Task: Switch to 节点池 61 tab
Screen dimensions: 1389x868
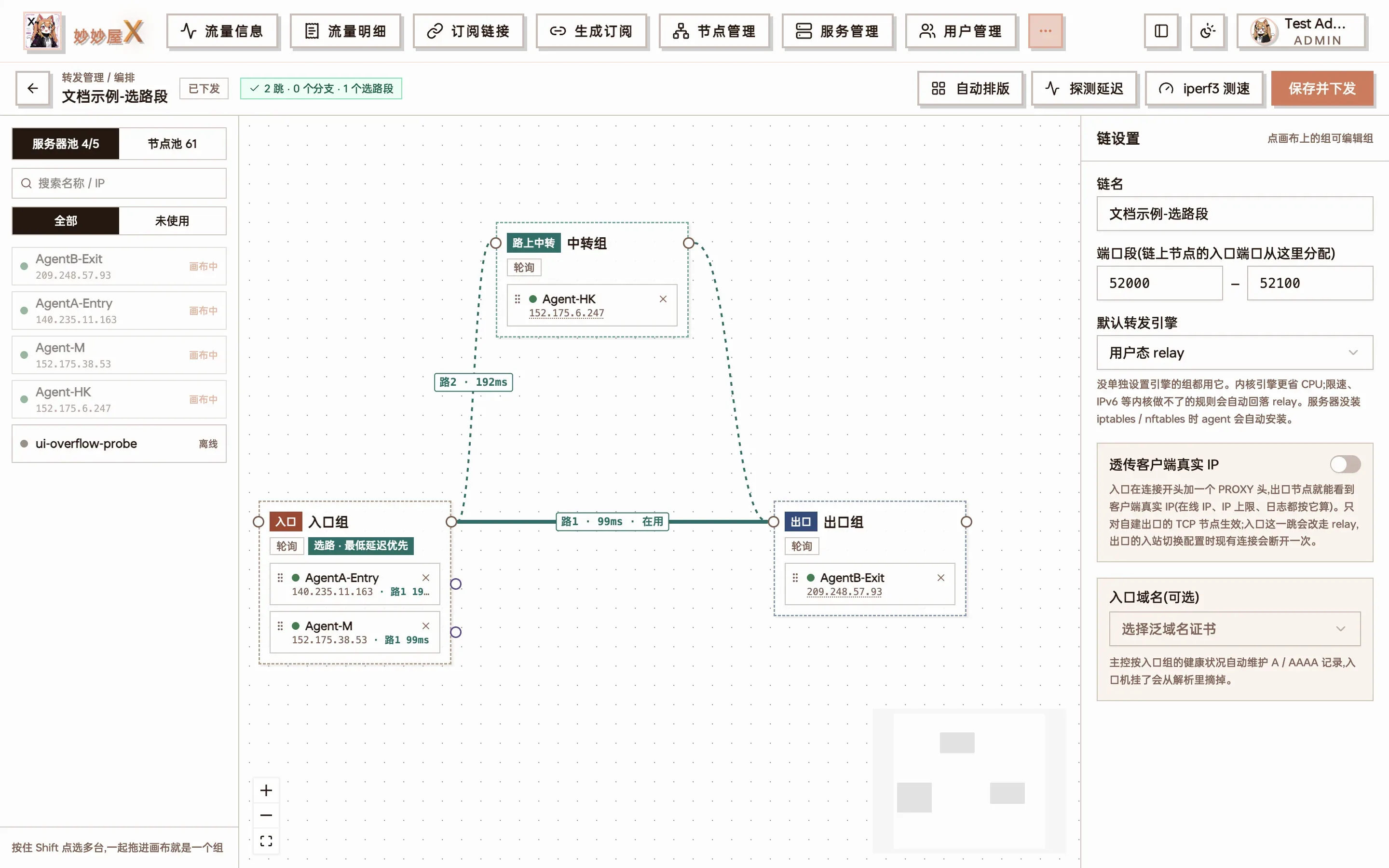Action: click(172, 144)
